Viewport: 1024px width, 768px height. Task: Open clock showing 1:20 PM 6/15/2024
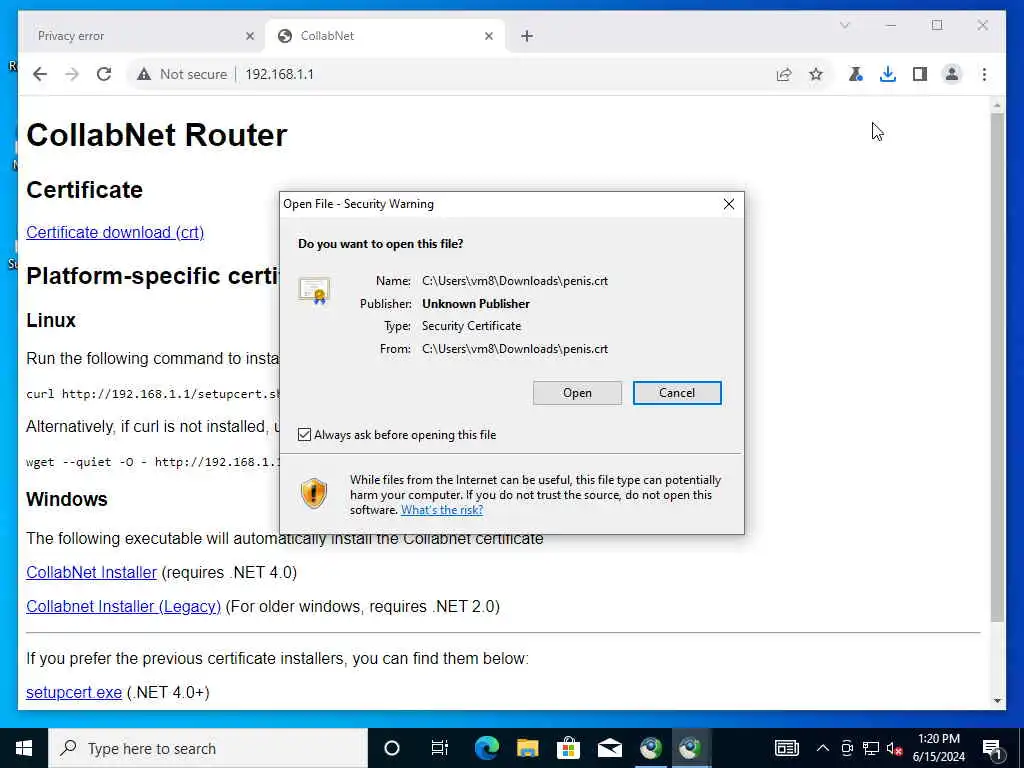click(938, 748)
